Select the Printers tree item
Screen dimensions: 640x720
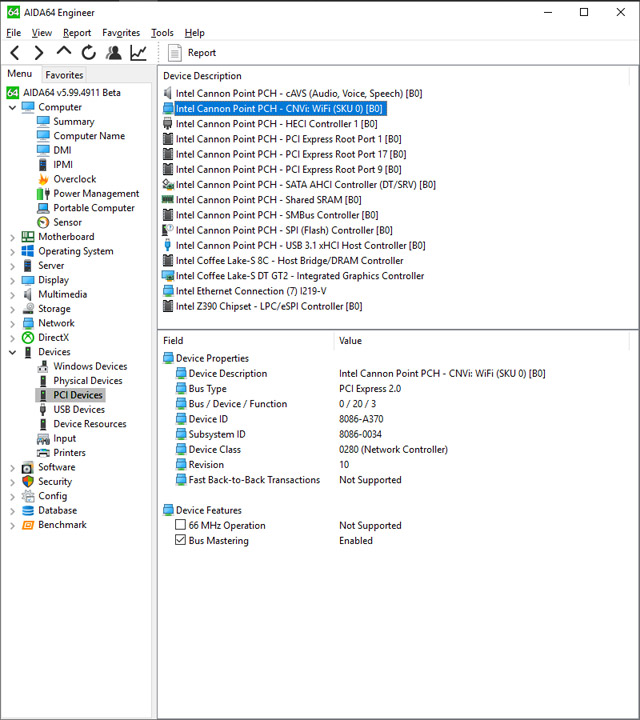pyautogui.click(x=69, y=453)
